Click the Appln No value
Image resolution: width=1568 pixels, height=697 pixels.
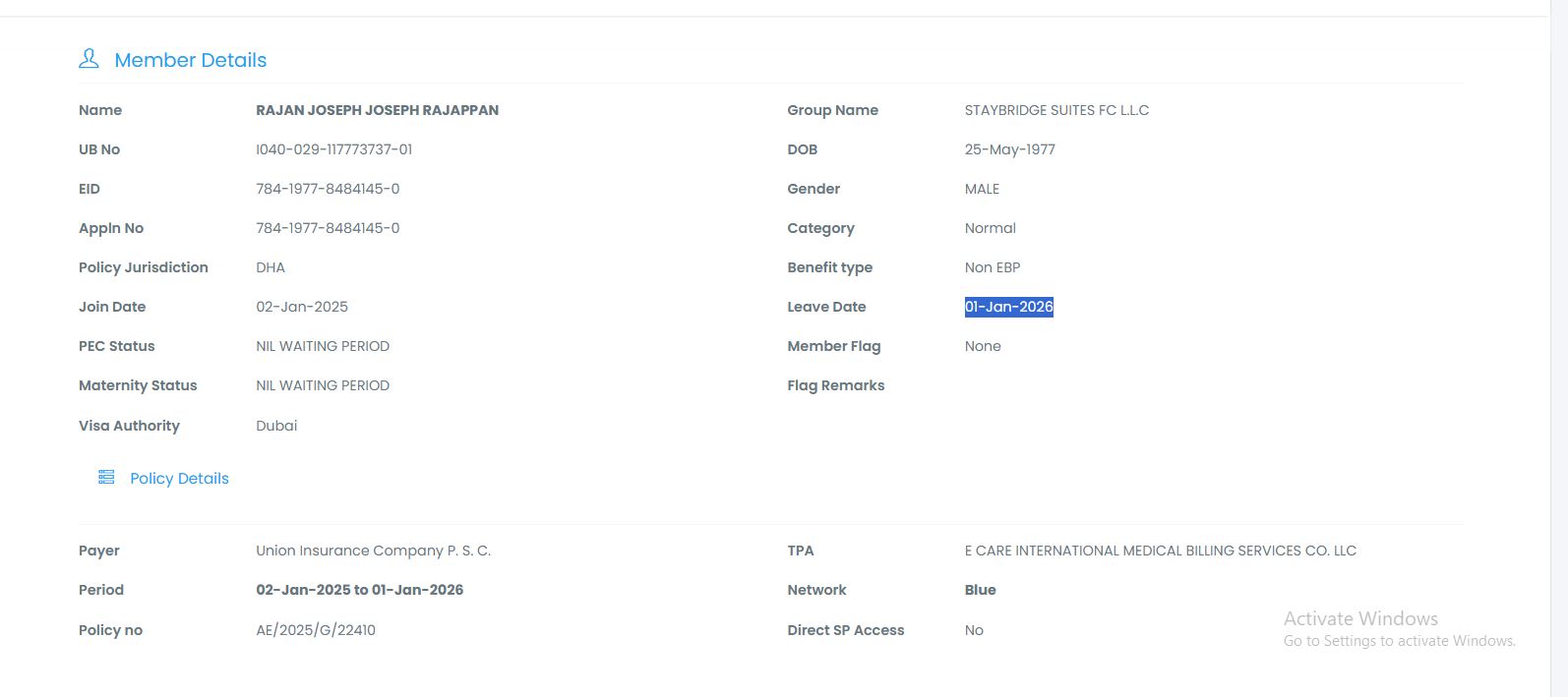coord(328,228)
